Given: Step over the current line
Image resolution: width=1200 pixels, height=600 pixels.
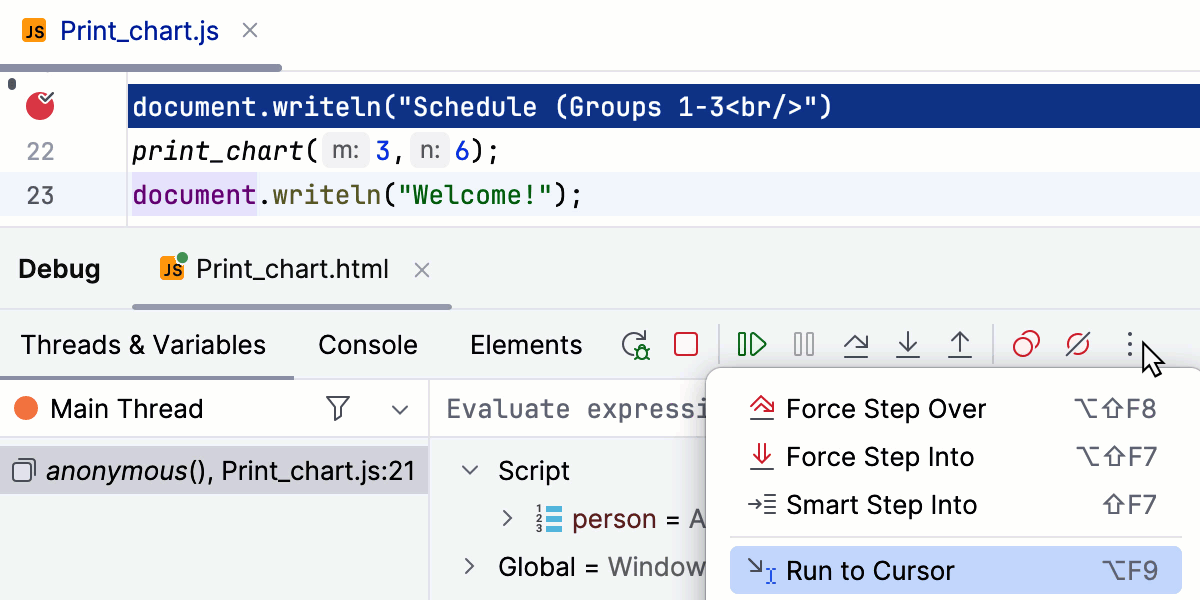Looking at the screenshot, I should (857, 344).
